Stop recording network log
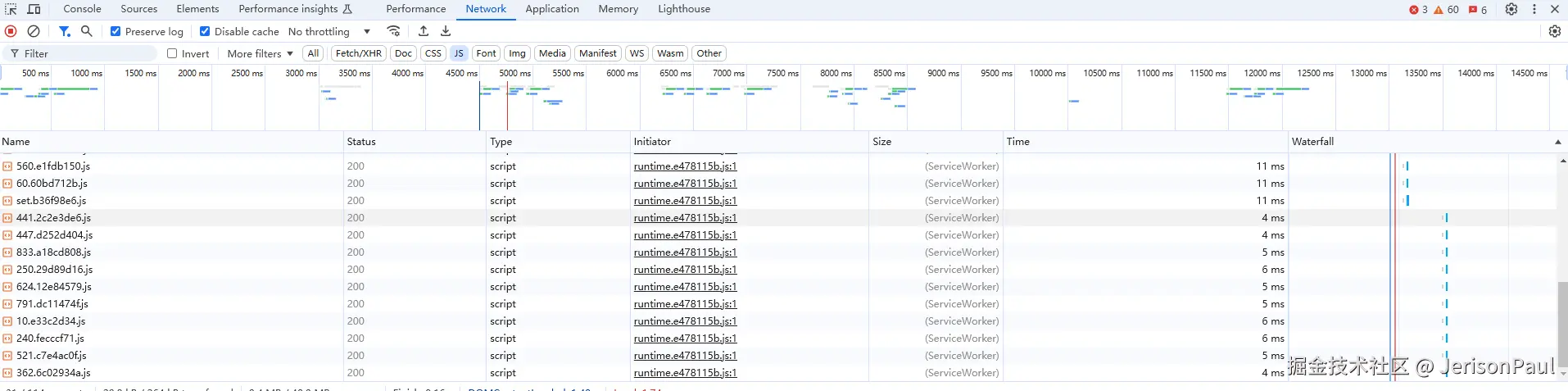This screenshot has width=1568, height=391. [11, 31]
